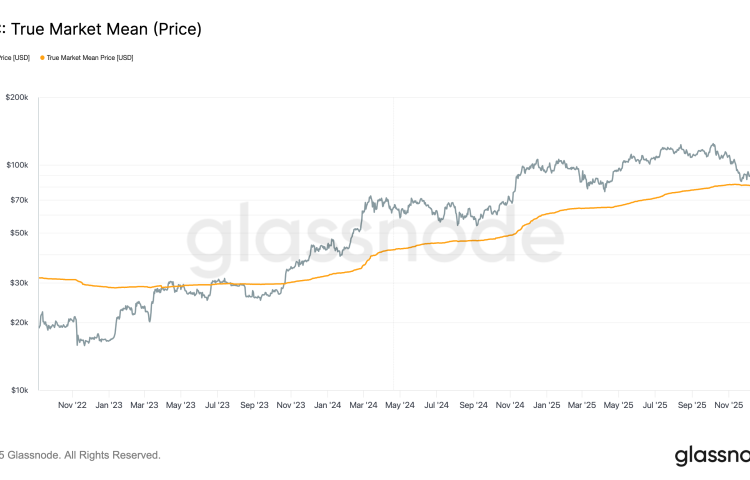Select the $30k y-axis label
The image size is (750, 480).
tap(20, 283)
